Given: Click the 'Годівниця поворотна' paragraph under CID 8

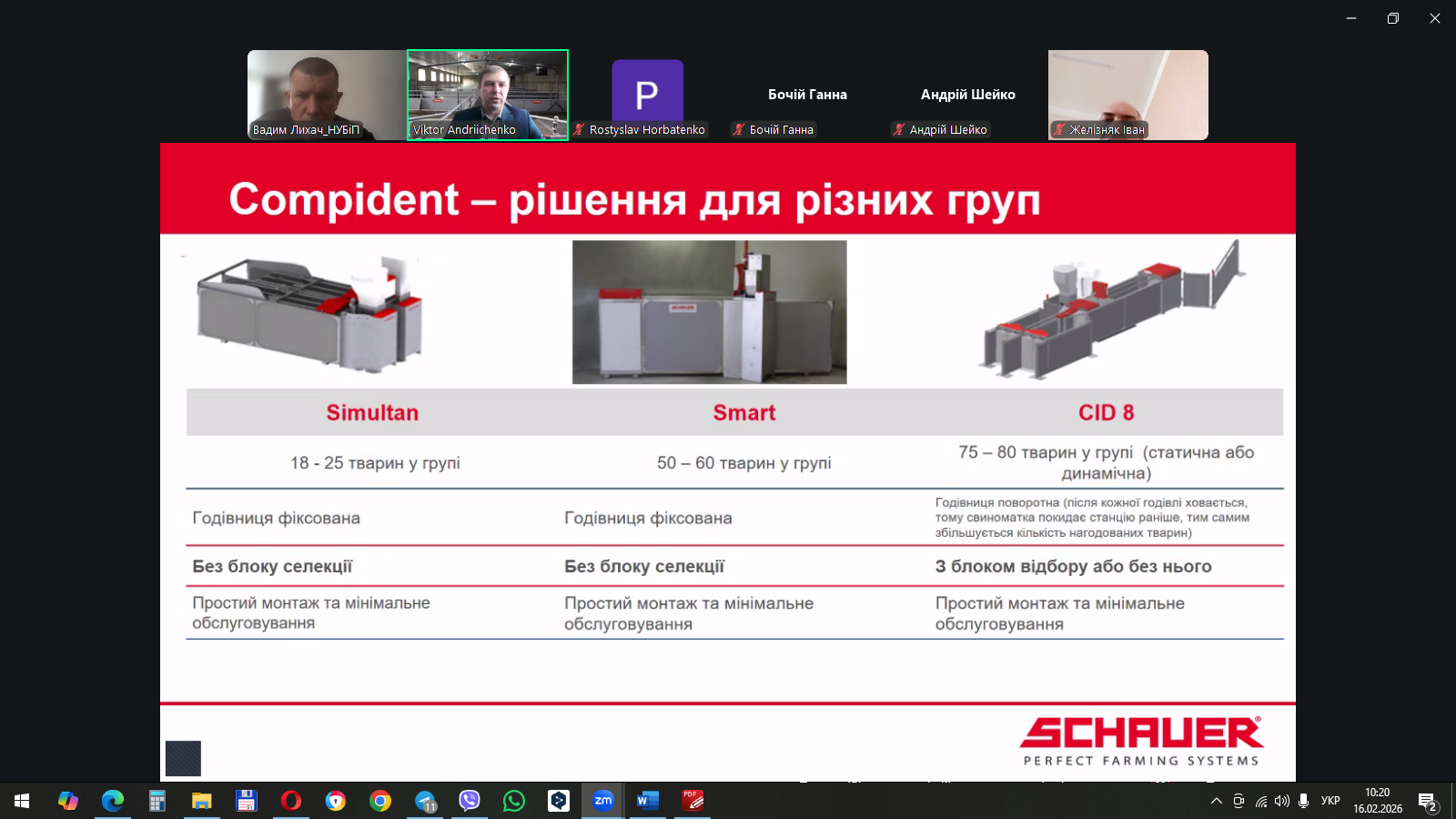Looking at the screenshot, I should tap(1092, 518).
